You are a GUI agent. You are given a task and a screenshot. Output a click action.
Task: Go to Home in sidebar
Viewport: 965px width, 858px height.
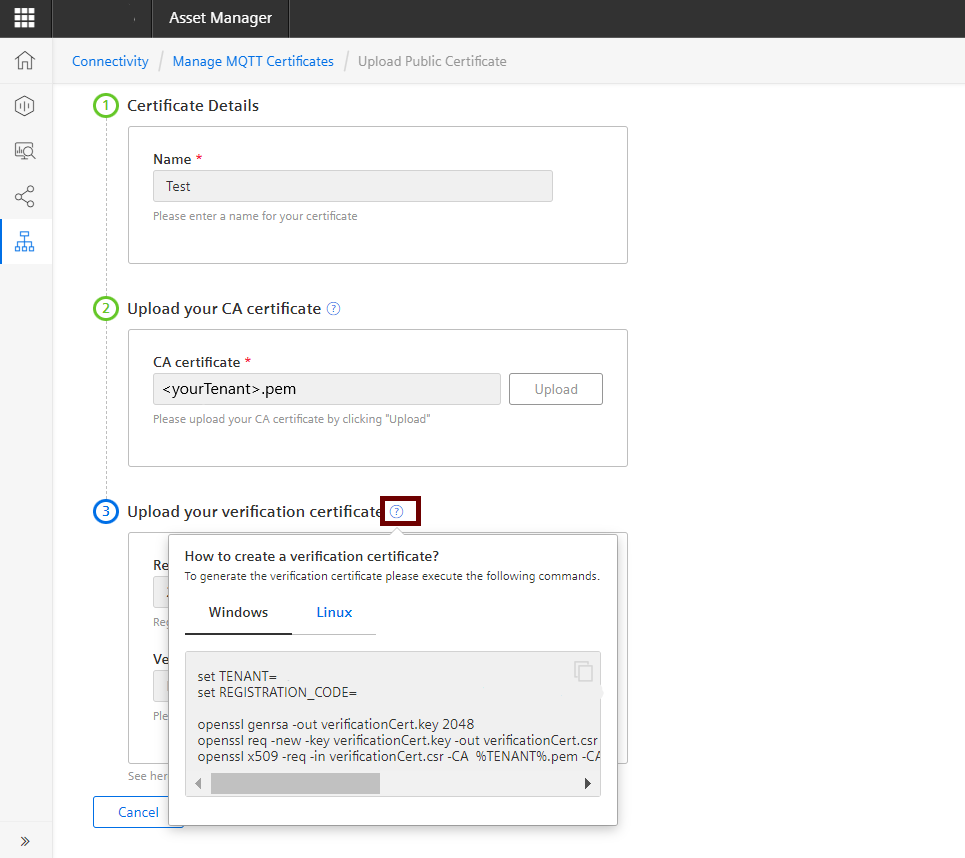click(25, 60)
